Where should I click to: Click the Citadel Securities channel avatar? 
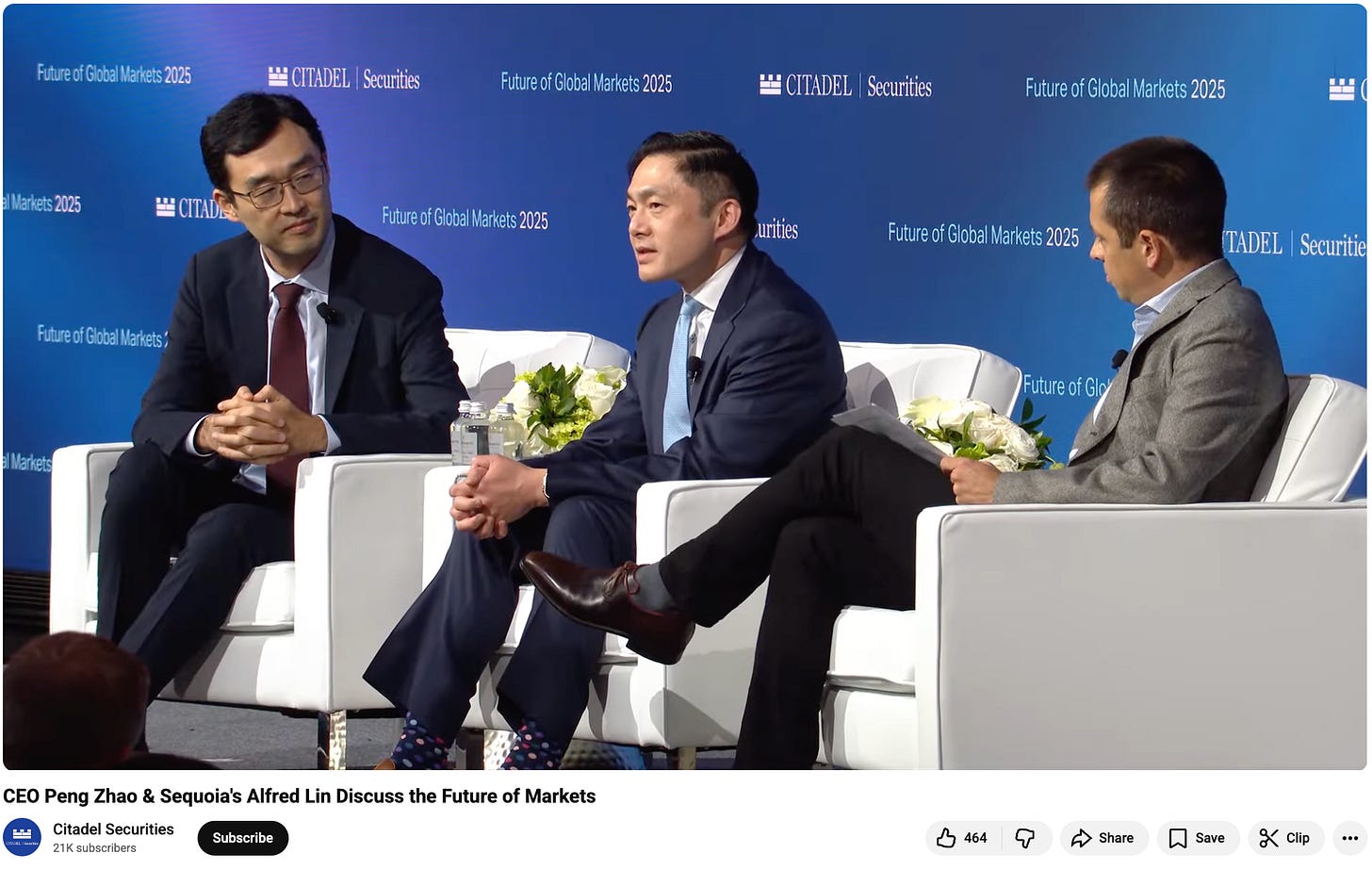22,837
